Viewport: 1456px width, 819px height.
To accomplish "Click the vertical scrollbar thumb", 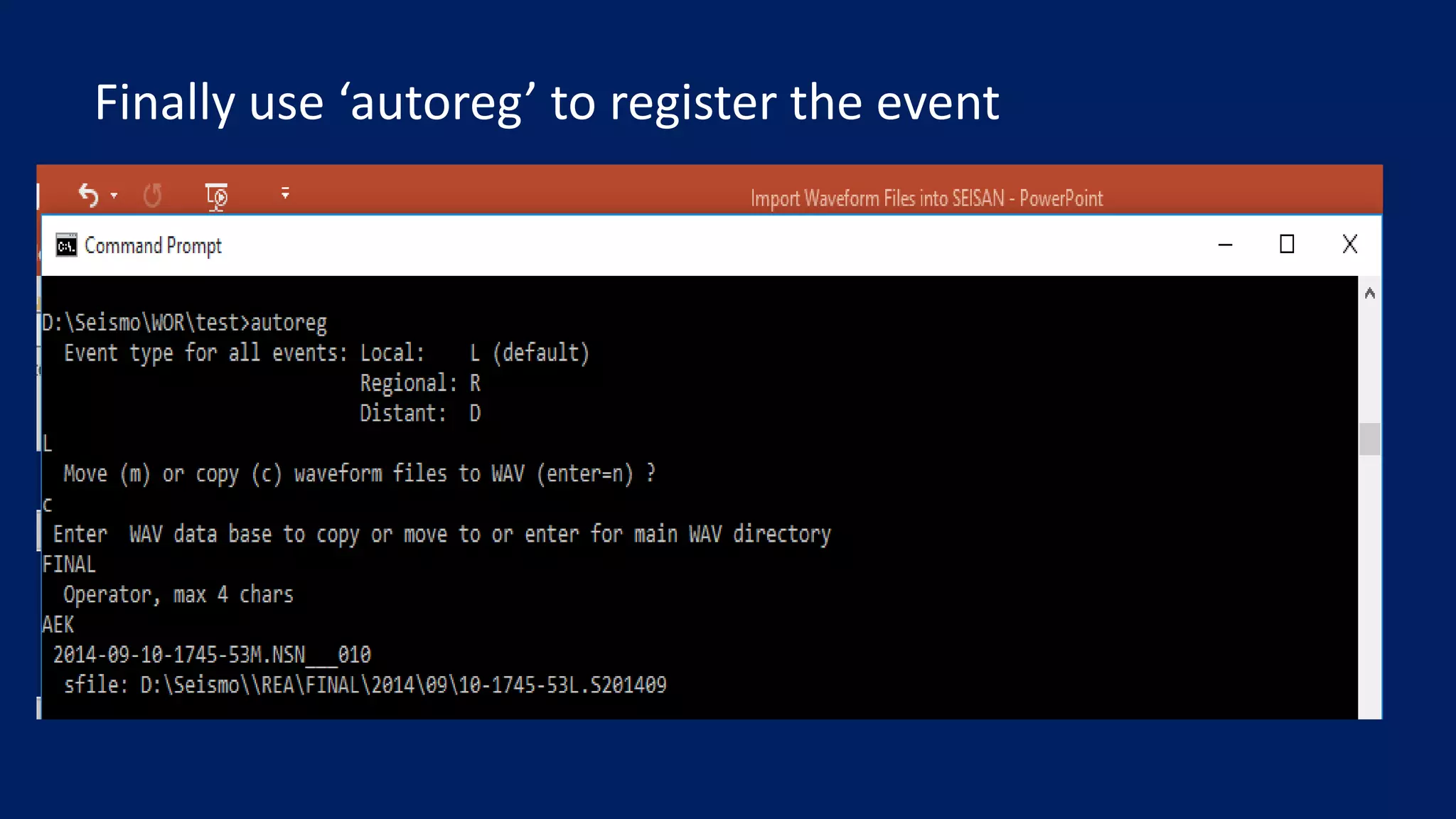I will pyautogui.click(x=1369, y=439).
